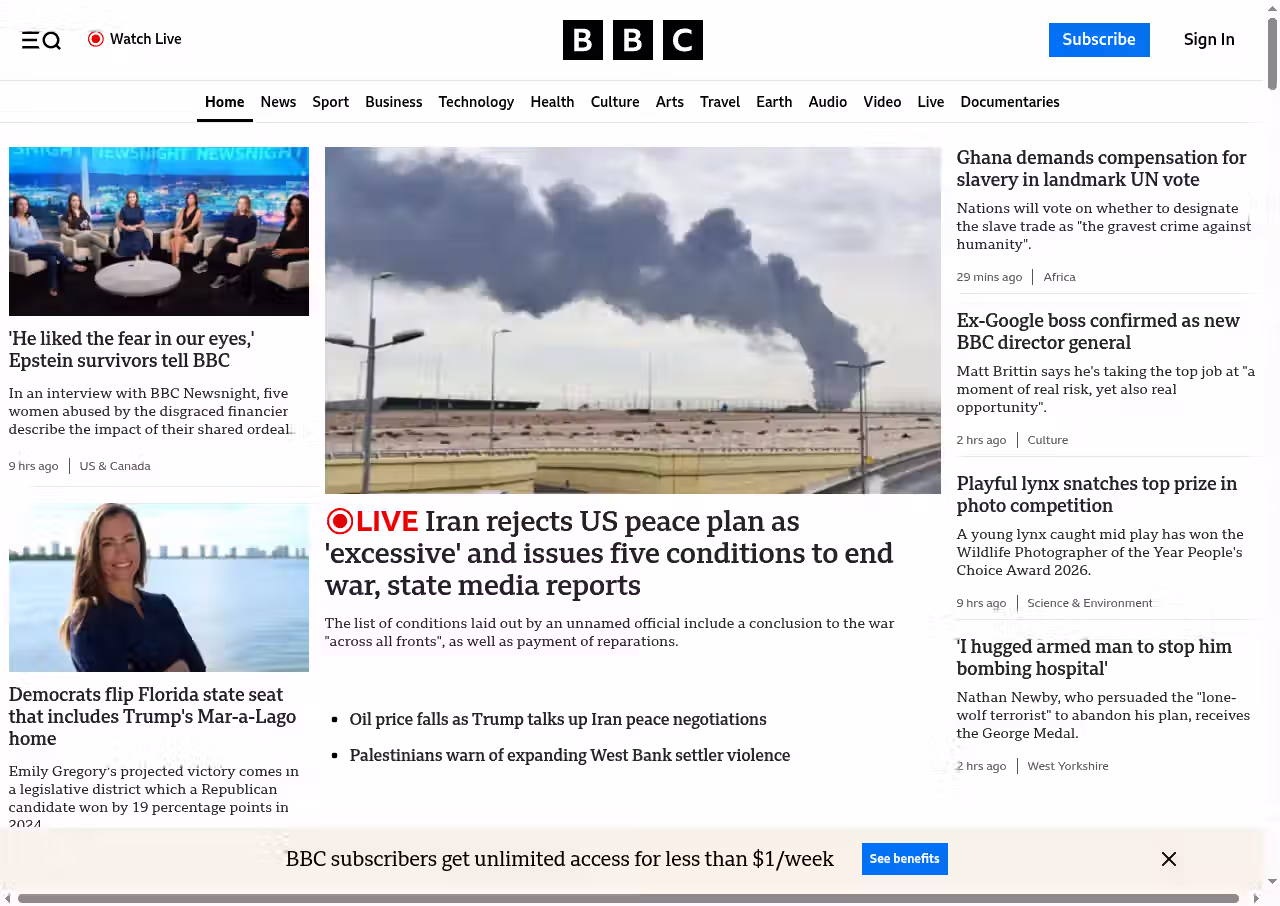Open the smoke plume Iran story image
1280x906 pixels.
[x=632, y=320]
